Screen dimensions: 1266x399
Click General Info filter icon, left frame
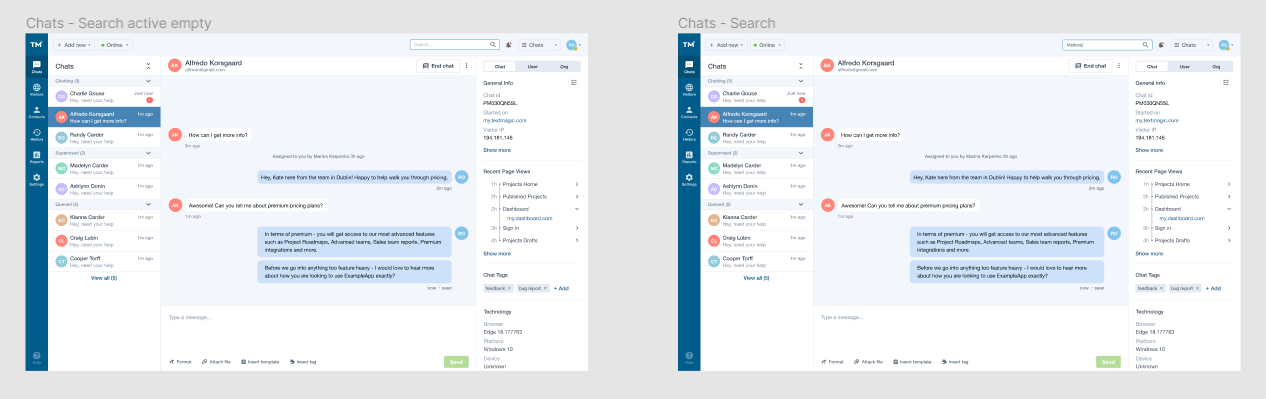573,83
